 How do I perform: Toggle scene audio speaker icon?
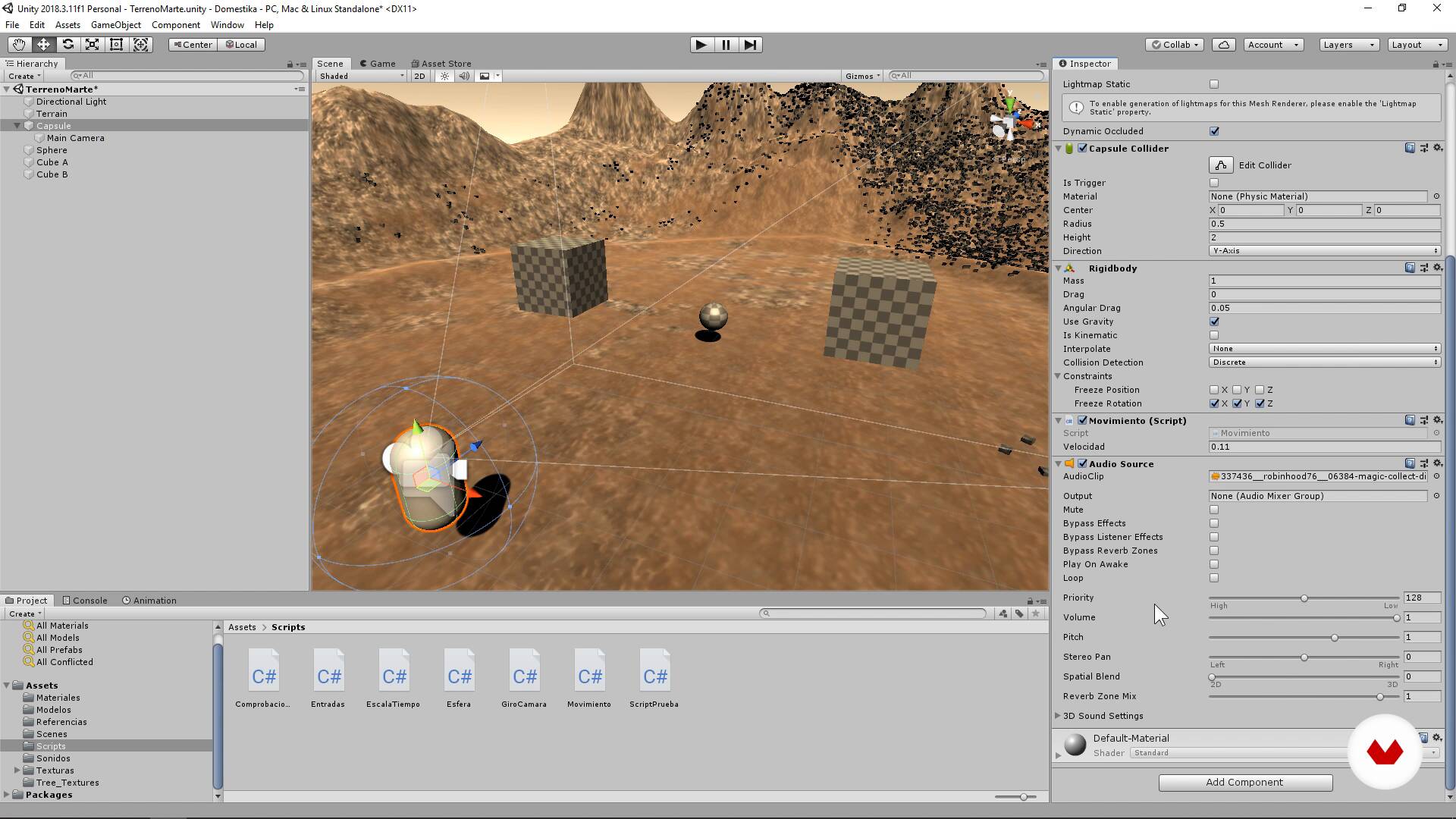[464, 76]
